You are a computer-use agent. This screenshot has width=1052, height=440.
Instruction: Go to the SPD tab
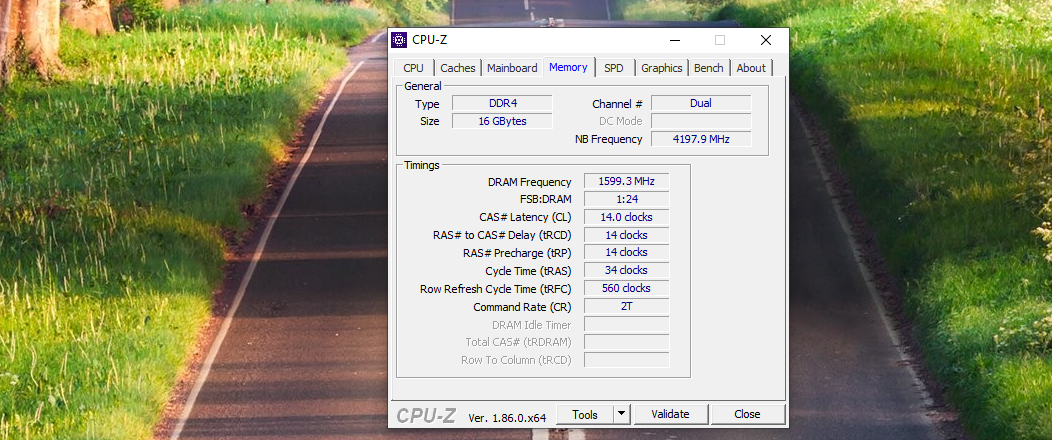coord(613,68)
